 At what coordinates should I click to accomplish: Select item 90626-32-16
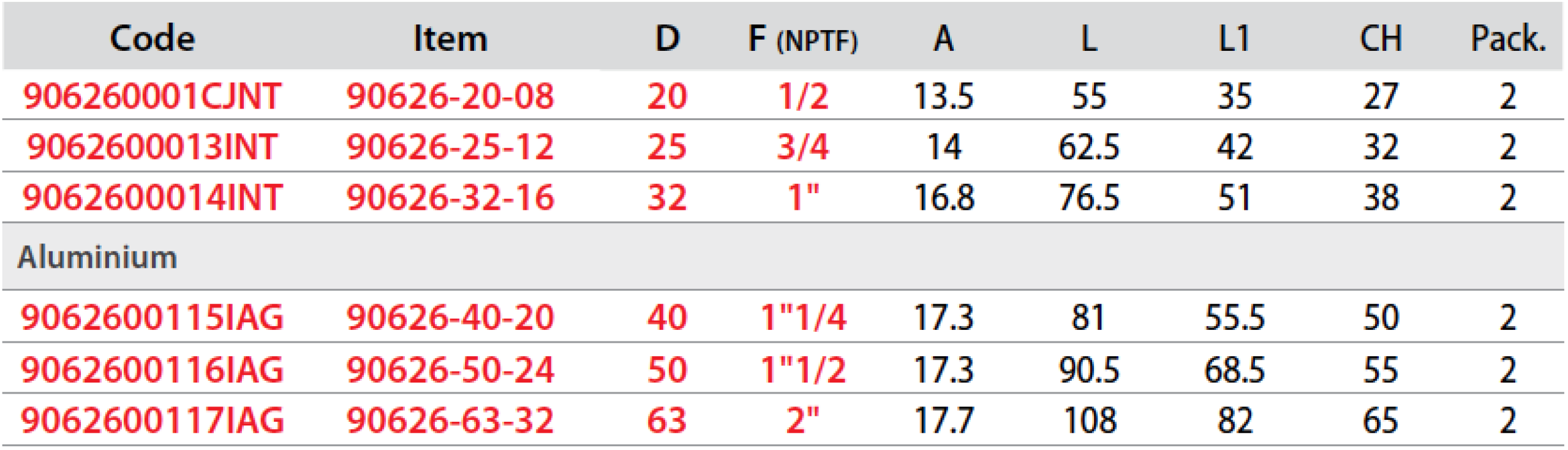450,197
